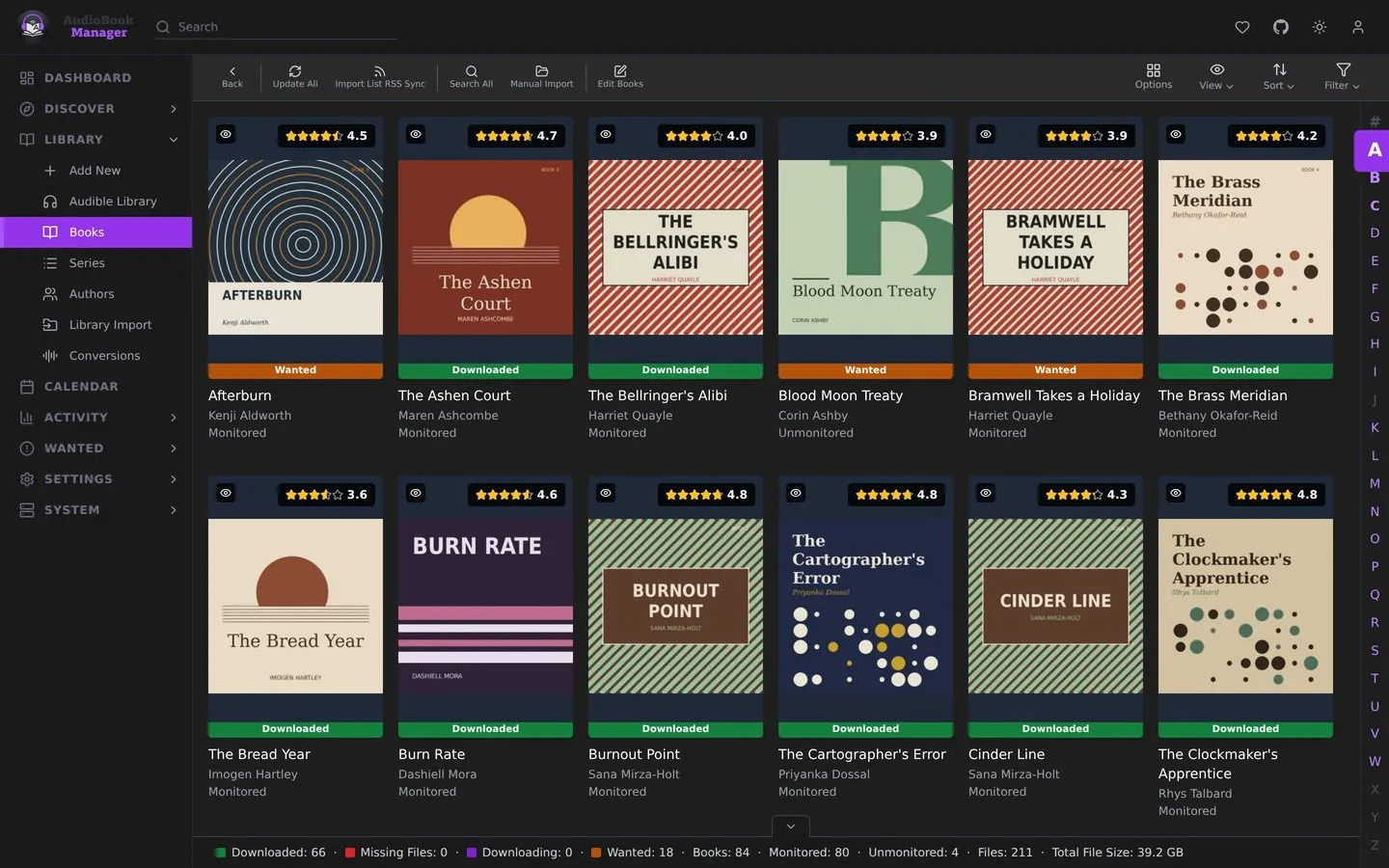Expand the Settings sidebar section
This screenshot has width=1389, height=868.
pyautogui.click(x=96, y=479)
